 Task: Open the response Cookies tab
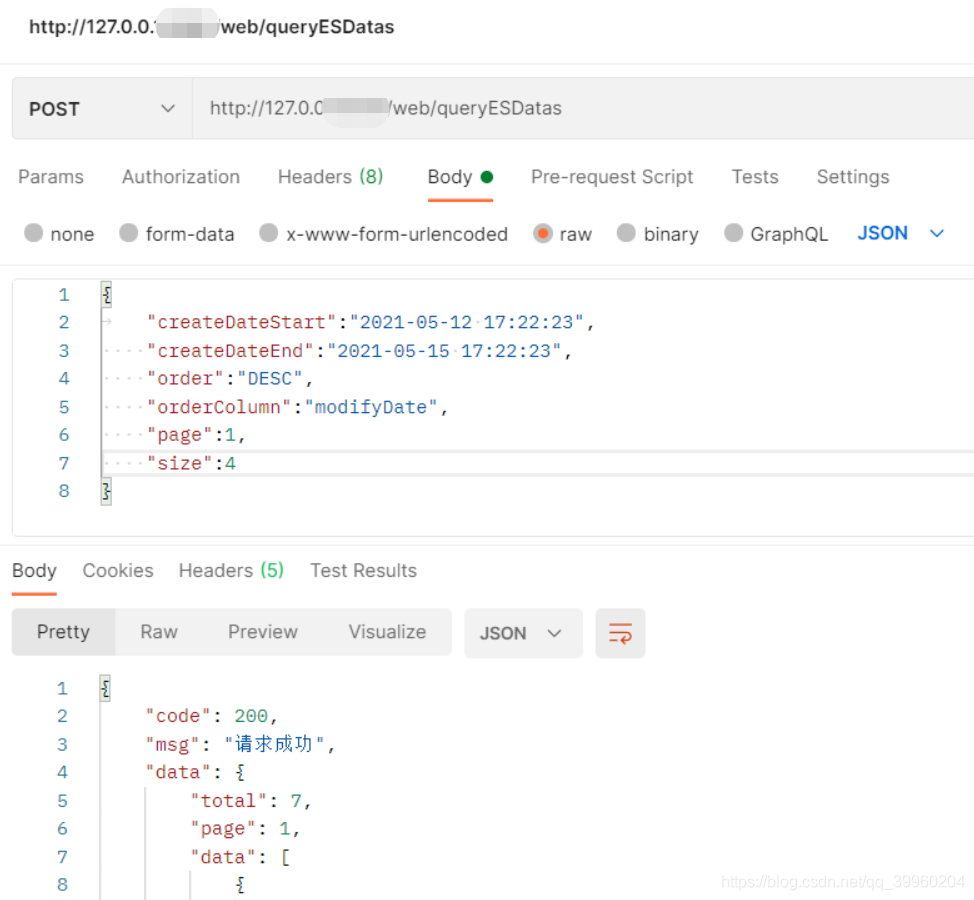pyautogui.click(x=118, y=570)
